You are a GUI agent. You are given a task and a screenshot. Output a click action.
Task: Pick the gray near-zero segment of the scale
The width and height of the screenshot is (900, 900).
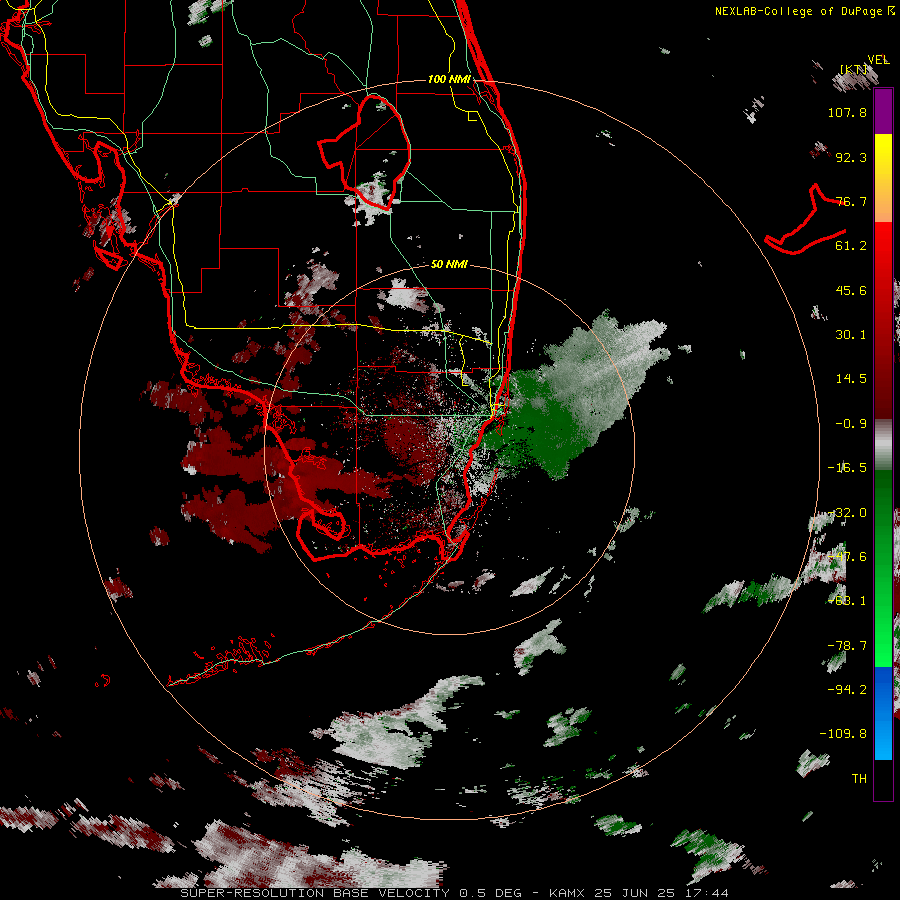[883, 445]
